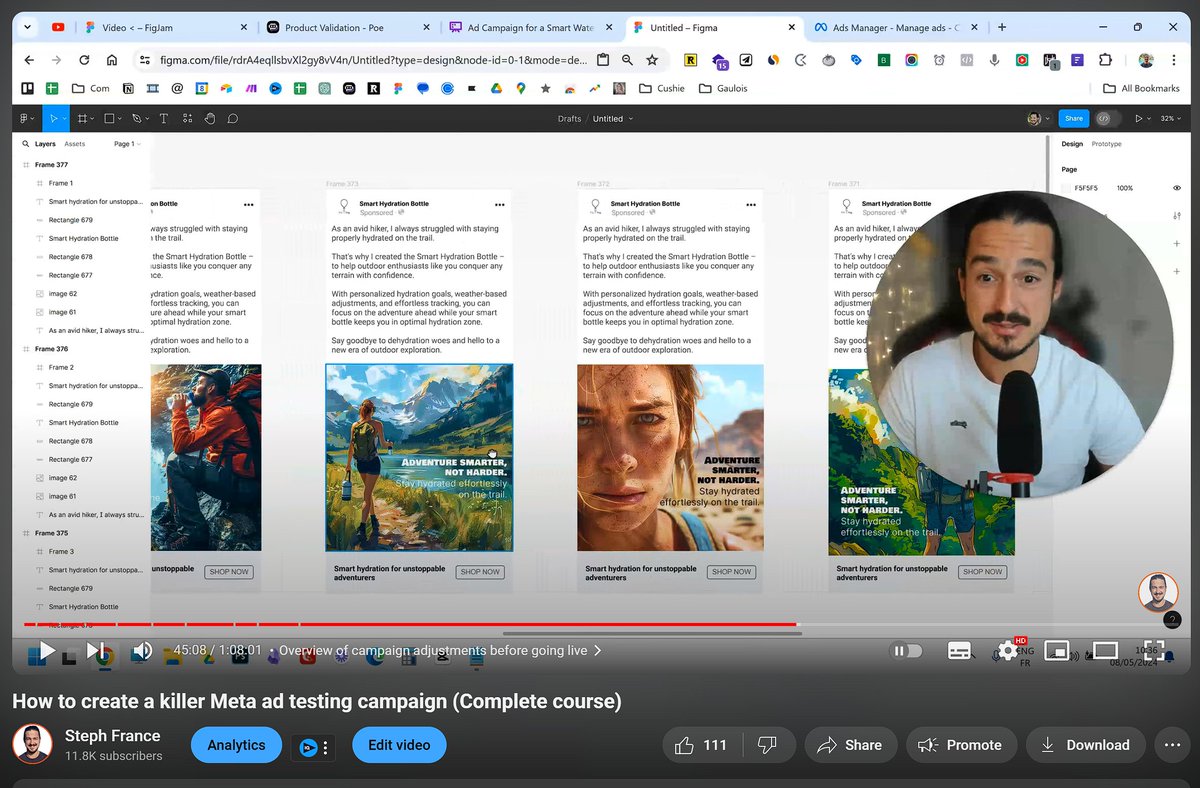Open the Steph France channel link

[x=112, y=736]
